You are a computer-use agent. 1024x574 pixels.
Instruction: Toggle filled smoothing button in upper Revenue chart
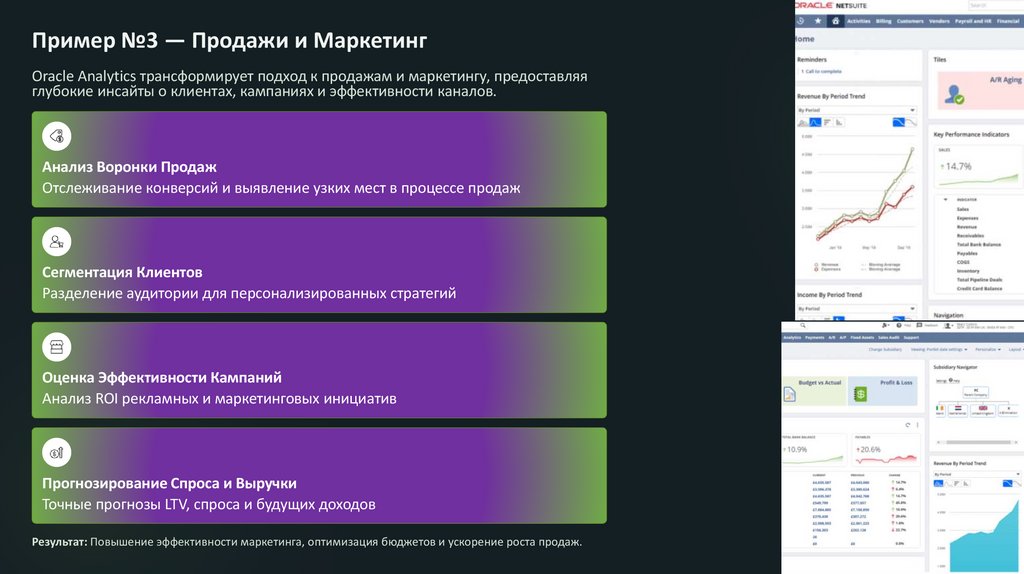pyautogui.click(x=899, y=122)
